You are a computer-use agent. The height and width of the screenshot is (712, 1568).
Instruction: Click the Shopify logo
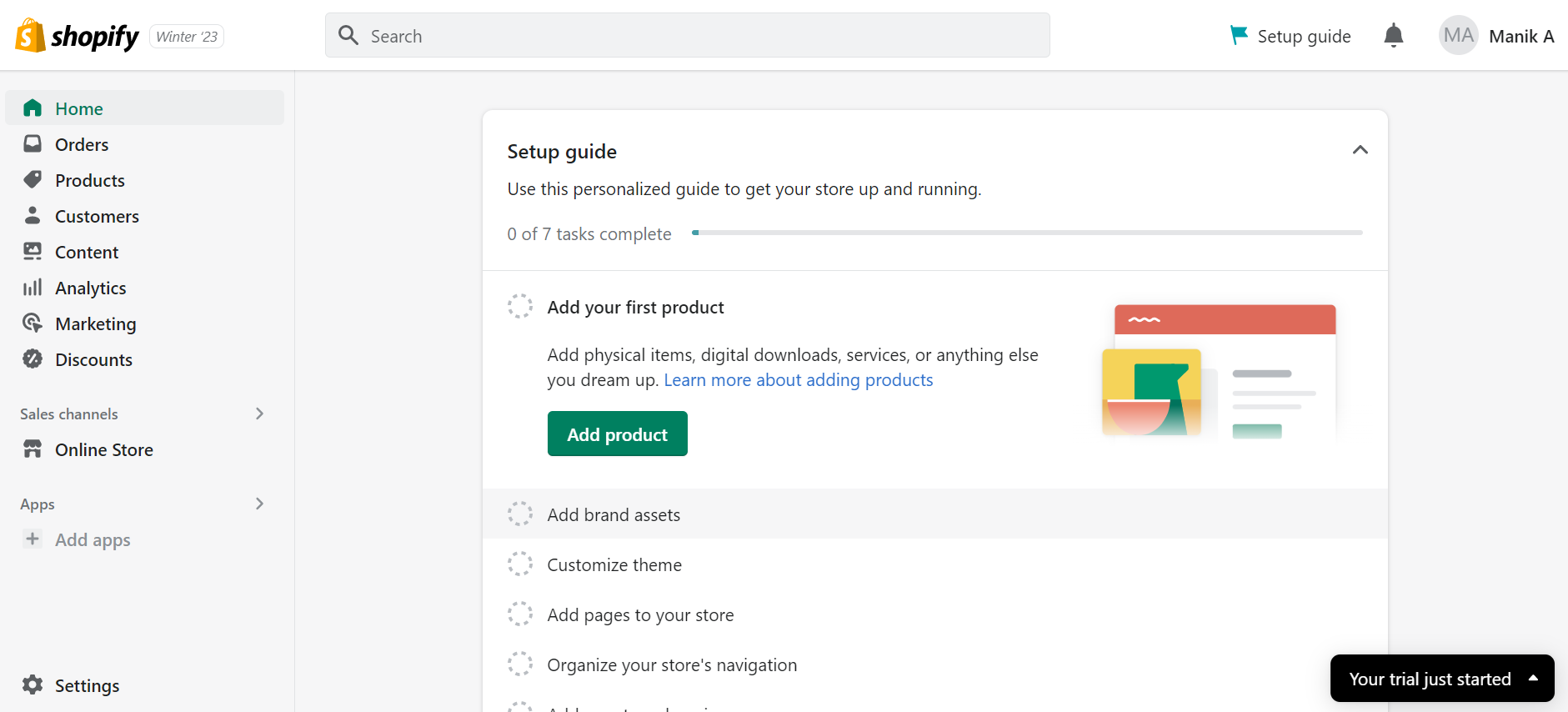coord(78,36)
